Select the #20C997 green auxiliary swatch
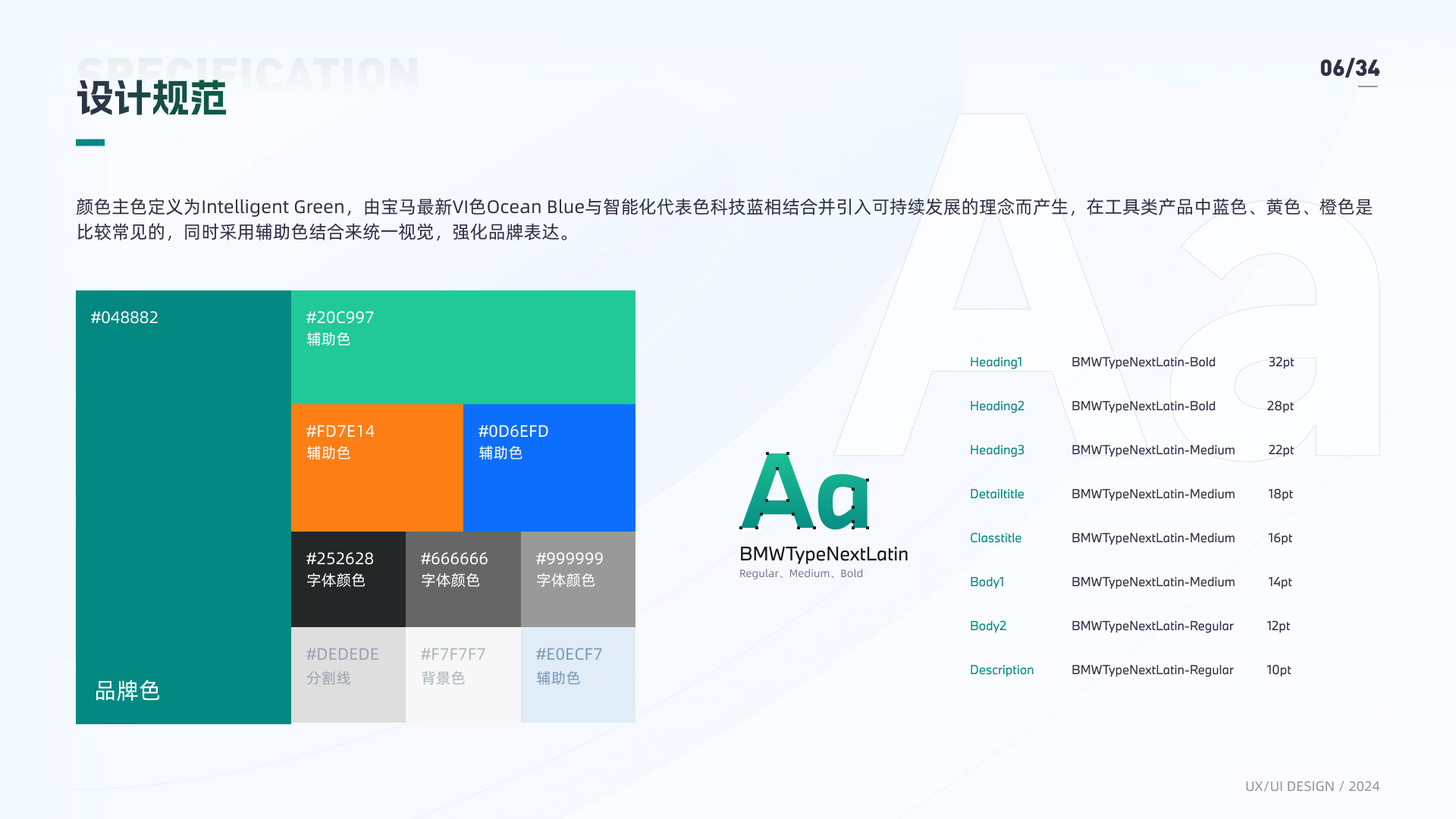1456x819 pixels. click(463, 347)
